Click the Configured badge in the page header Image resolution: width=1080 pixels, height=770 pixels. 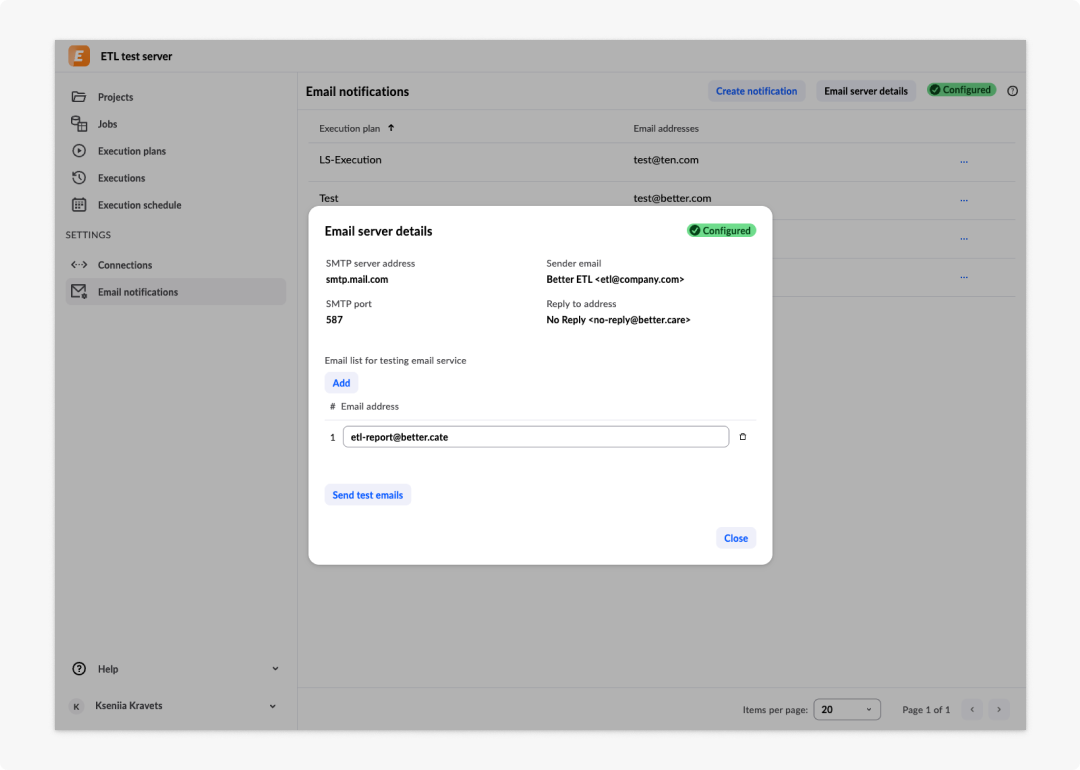tap(962, 90)
